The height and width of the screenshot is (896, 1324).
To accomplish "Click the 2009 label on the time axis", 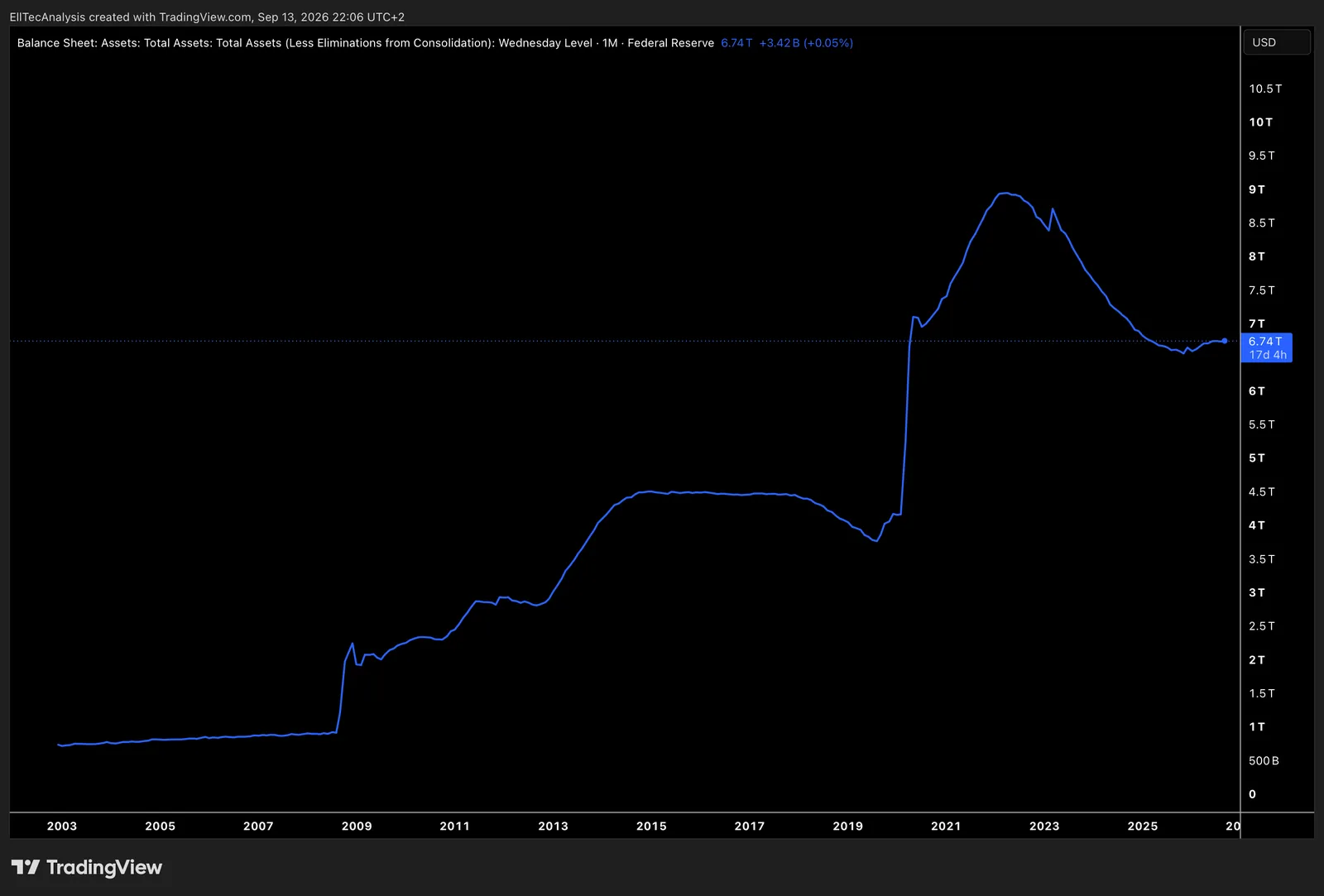I will point(357,826).
